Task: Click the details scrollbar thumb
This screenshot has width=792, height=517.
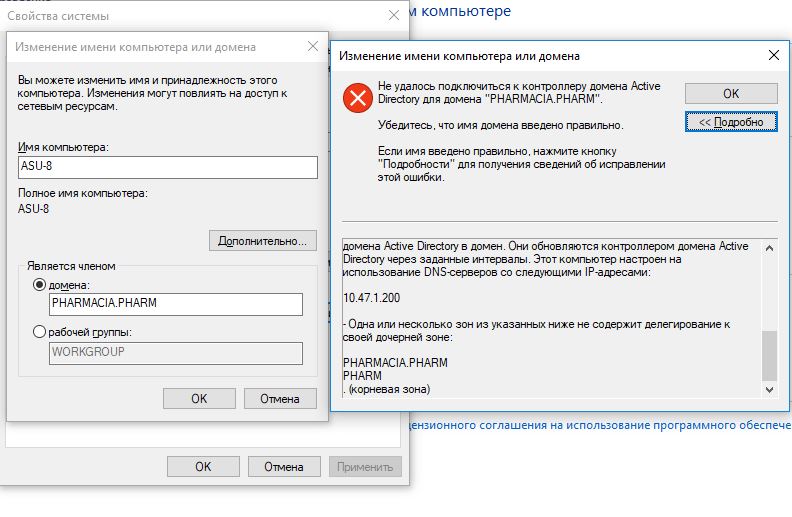Action: [x=769, y=355]
